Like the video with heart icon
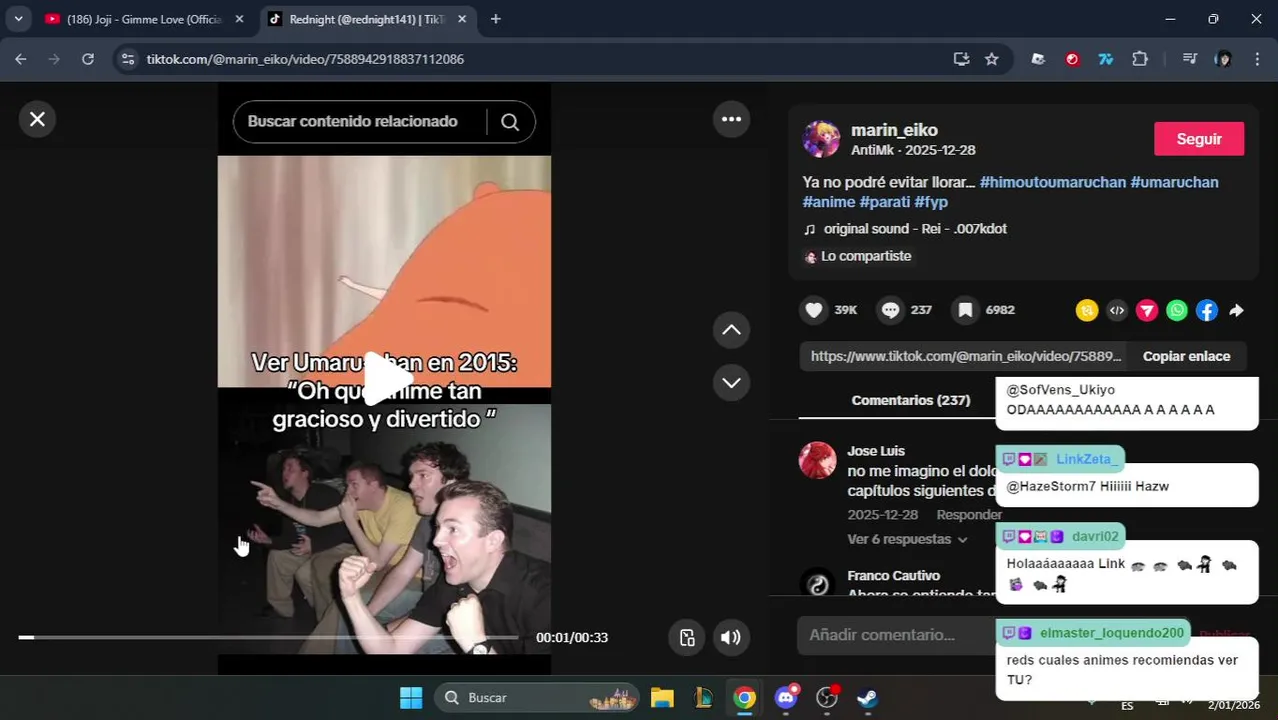1278x720 pixels. (814, 310)
